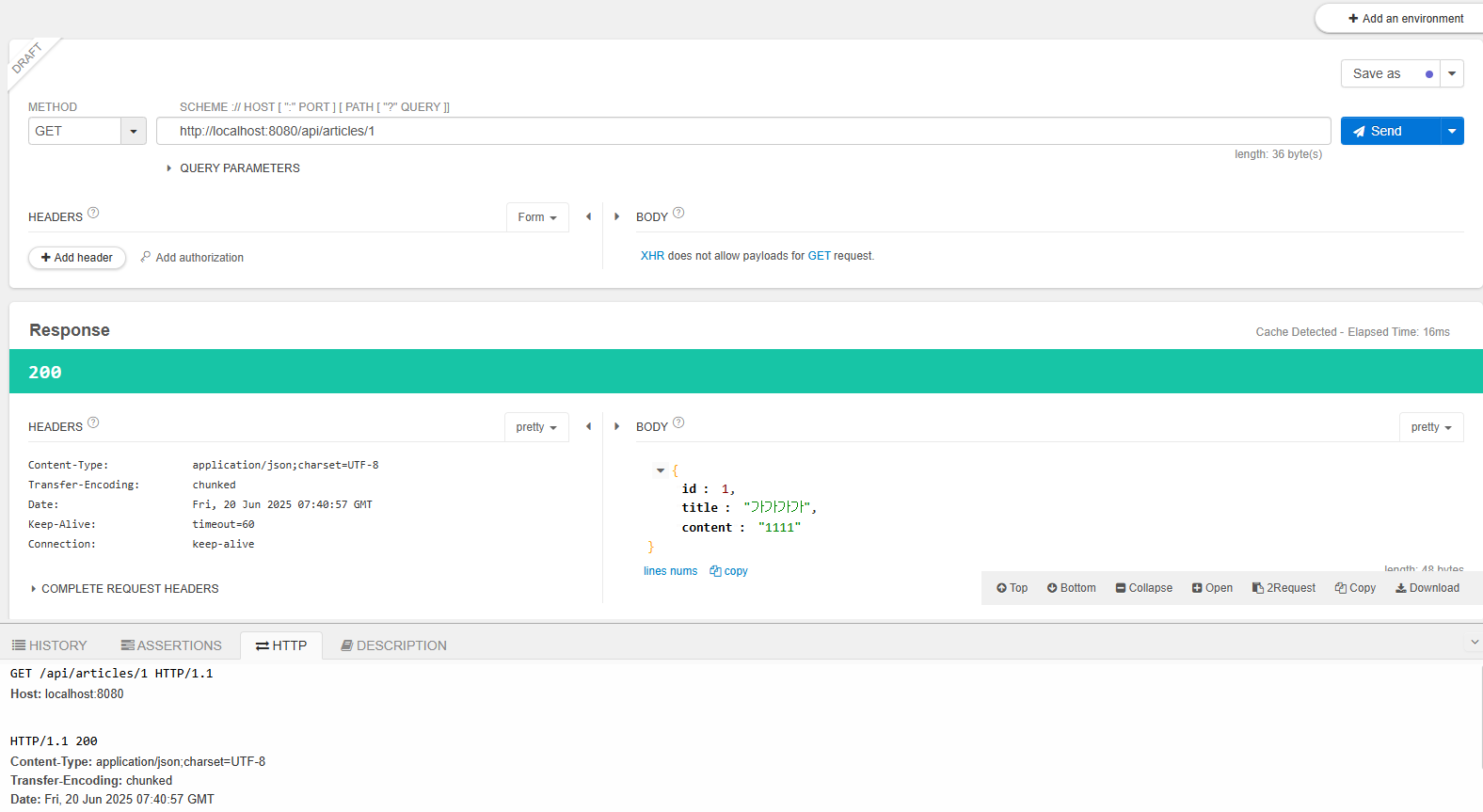Open response body pretty dropdown

point(1431,427)
